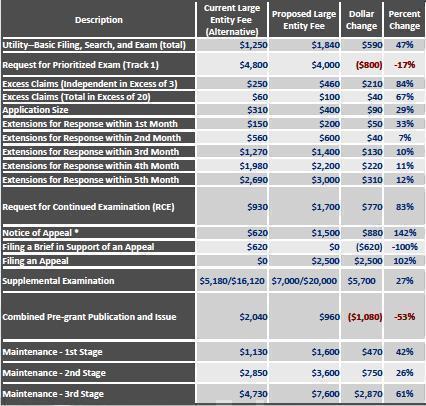Select Extensions for Response within 5th Month
426x406 pixels.
click(91, 180)
